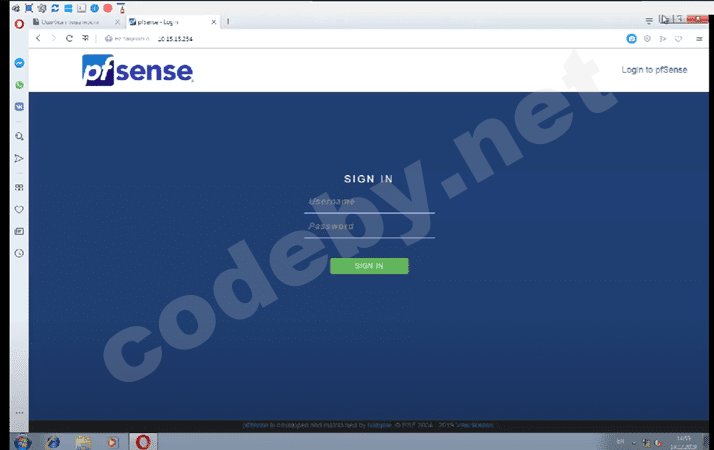The image size is (714, 450).
Task: Click the pfSense link in the footer
Action: point(255,425)
